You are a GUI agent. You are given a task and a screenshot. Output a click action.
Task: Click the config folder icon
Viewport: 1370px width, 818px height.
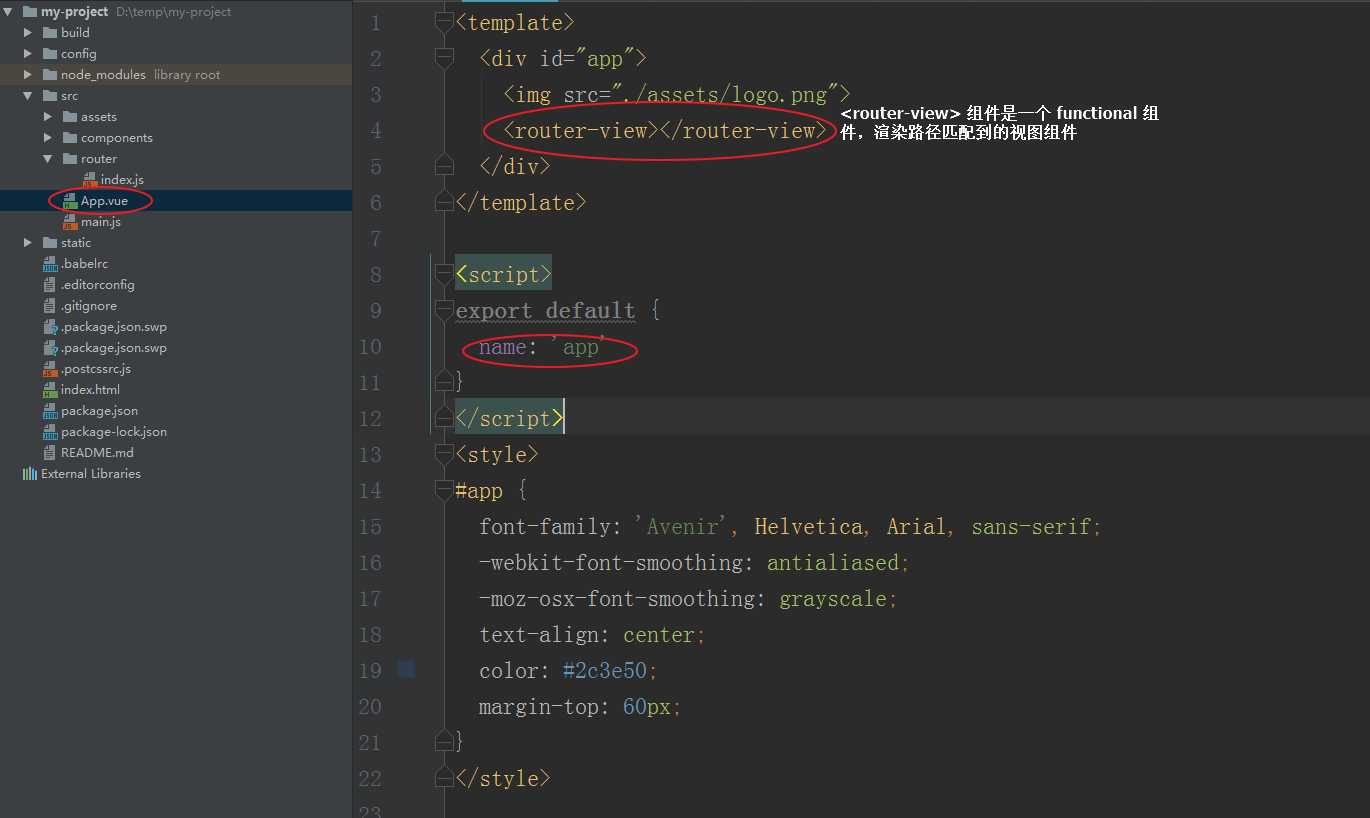click(x=50, y=54)
